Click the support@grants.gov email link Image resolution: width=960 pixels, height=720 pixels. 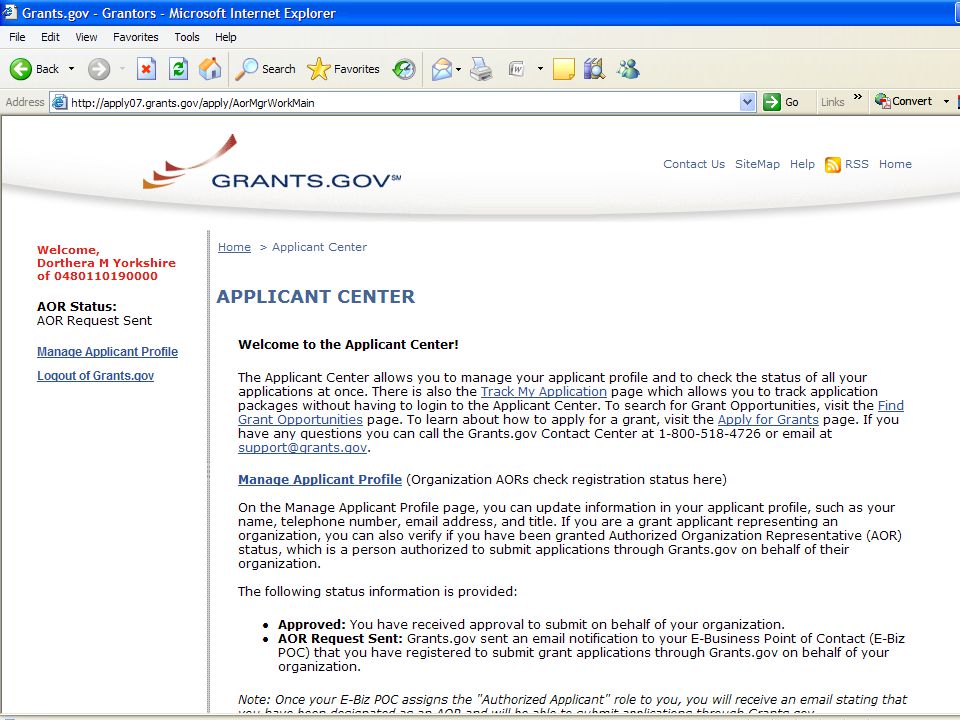click(302, 448)
